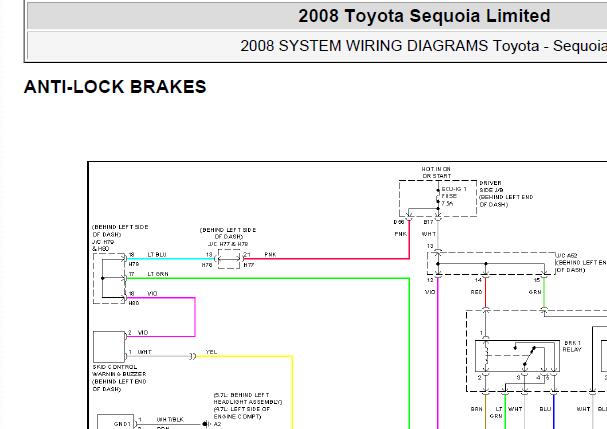Click the "B17" connector pin label
The height and width of the screenshot is (429, 607).
coord(428,222)
